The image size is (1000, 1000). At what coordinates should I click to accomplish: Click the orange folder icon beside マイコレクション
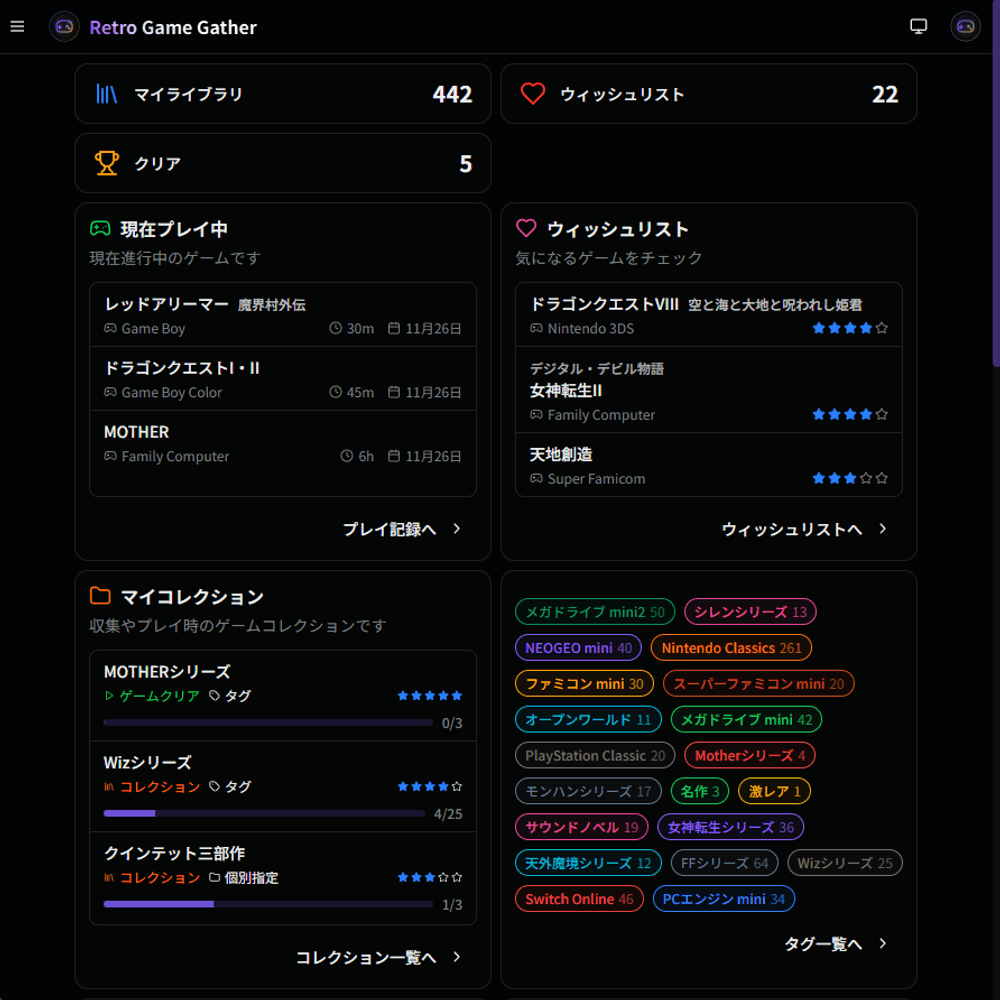(x=100, y=596)
